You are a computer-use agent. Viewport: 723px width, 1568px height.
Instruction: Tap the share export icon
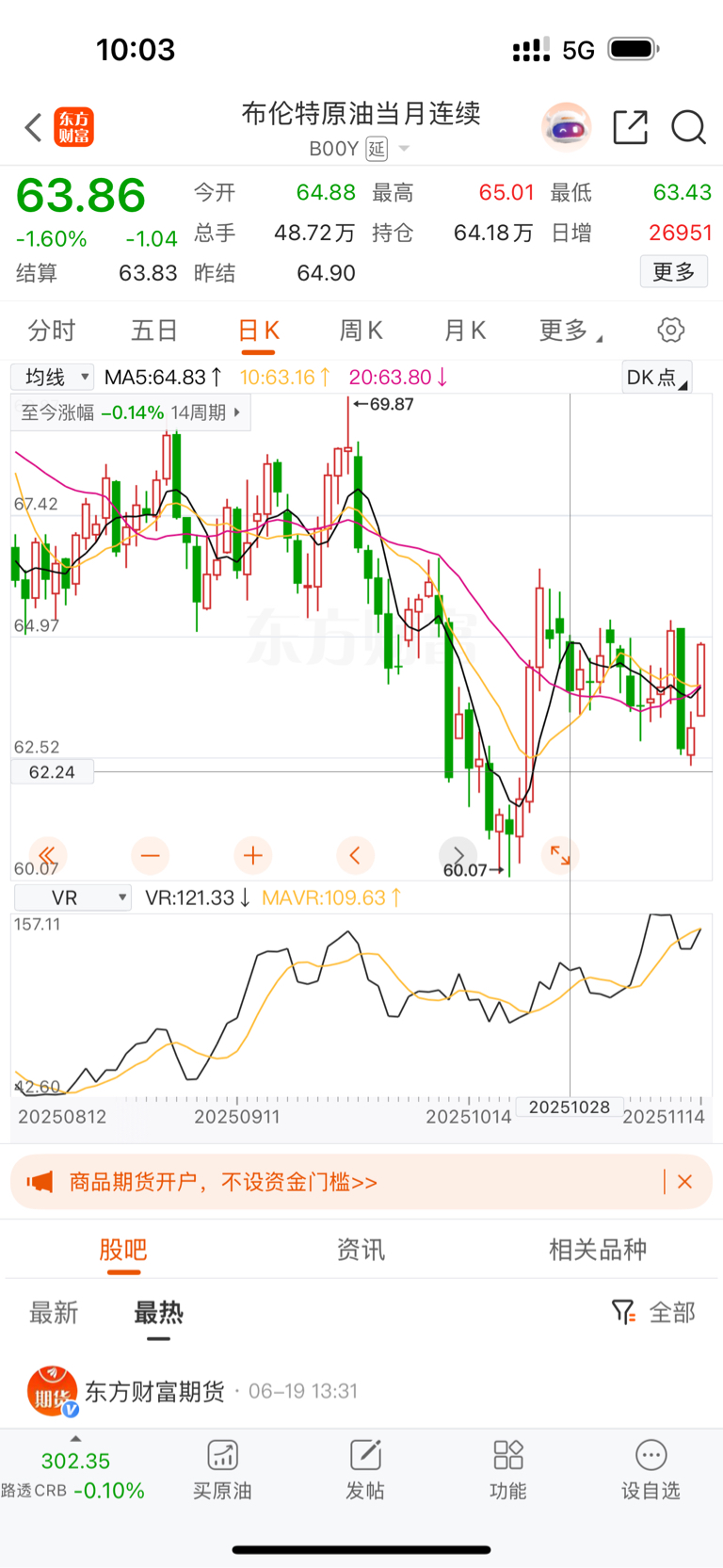[x=630, y=127]
